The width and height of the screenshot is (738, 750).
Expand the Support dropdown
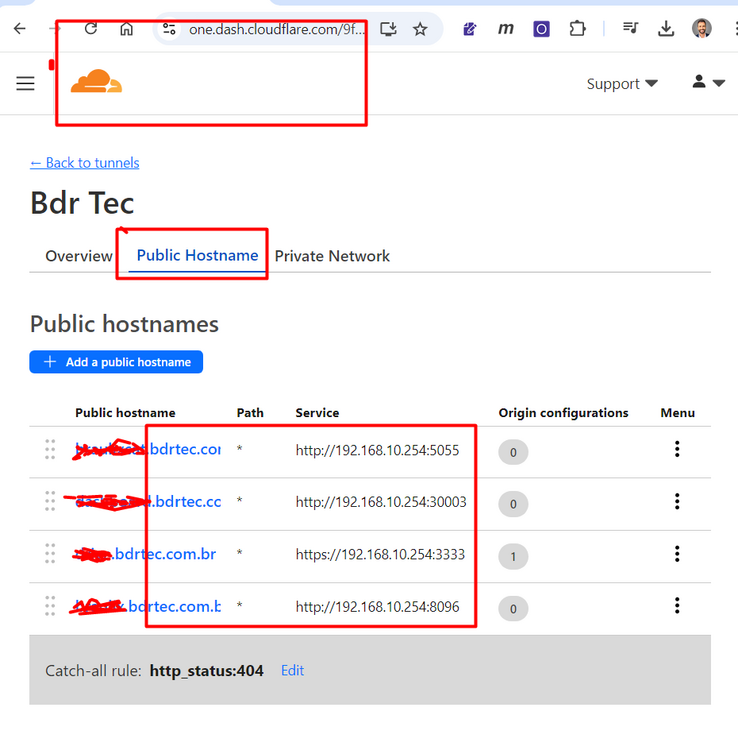tap(622, 84)
